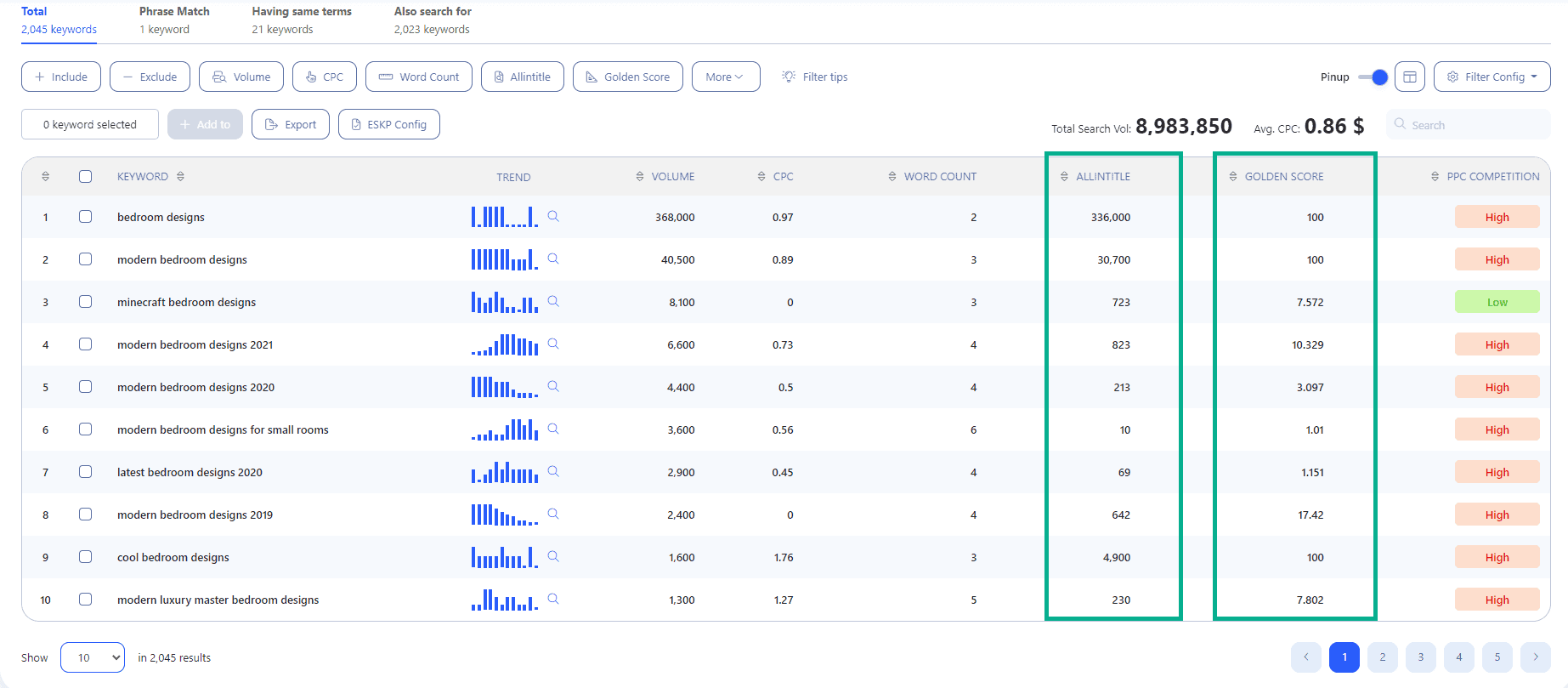Expand the More filters dropdown
The image size is (1568, 688).
click(x=726, y=77)
